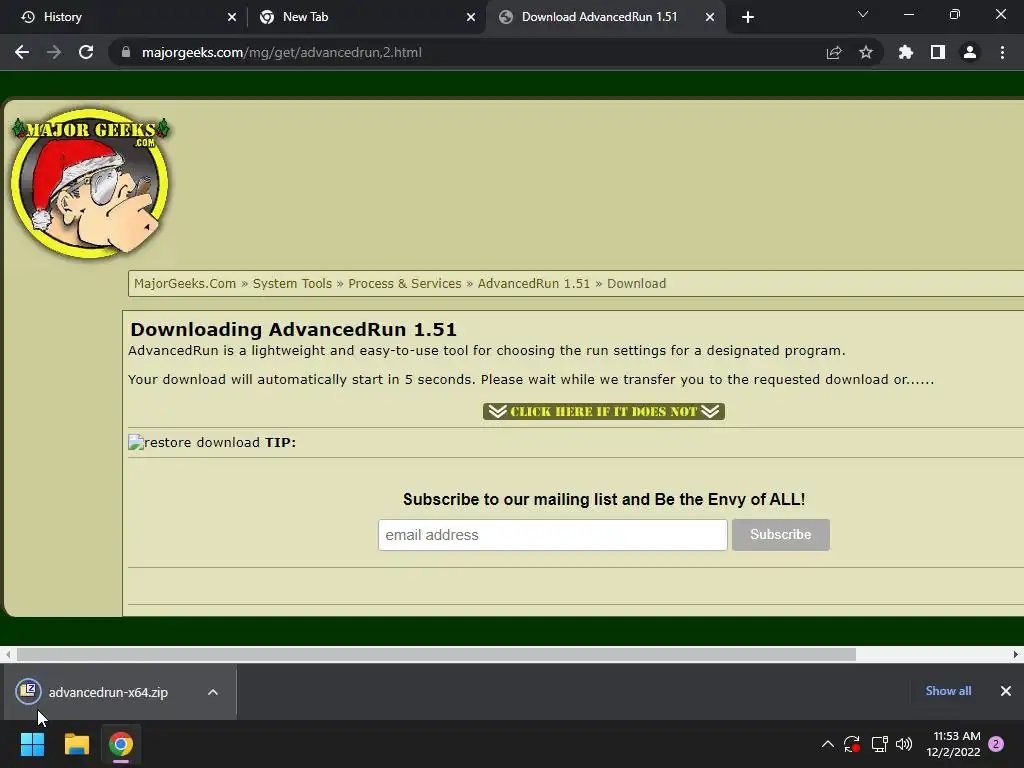This screenshot has width=1024, height=768.
Task: Click the horizontal scrollbar thumb
Action: click(x=436, y=654)
